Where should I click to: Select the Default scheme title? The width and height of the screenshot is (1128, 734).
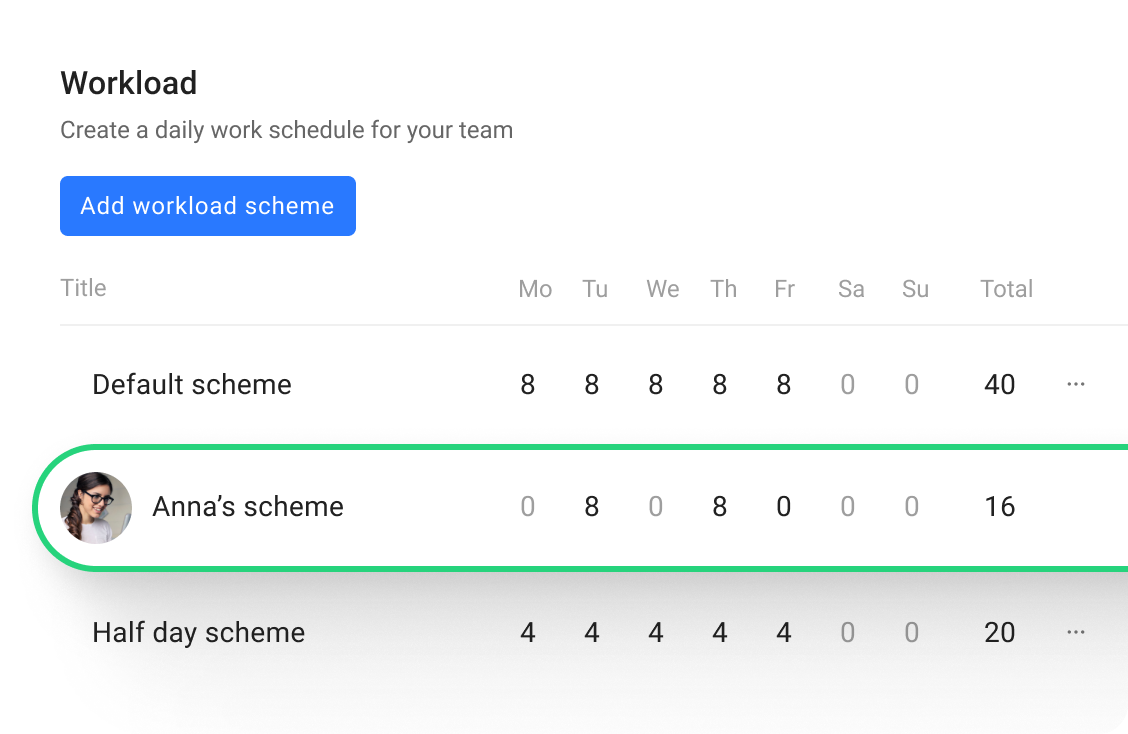pyautogui.click(x=192, y=384)
